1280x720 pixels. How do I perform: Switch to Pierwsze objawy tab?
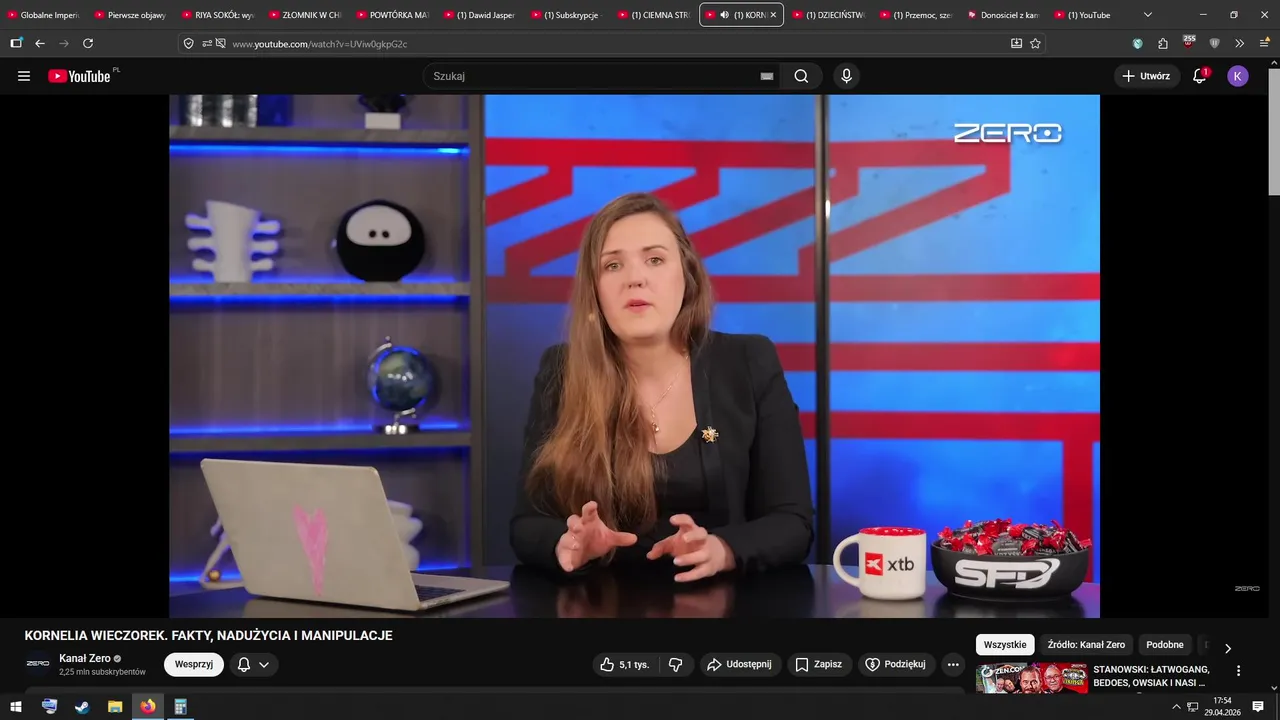point(130,15)
